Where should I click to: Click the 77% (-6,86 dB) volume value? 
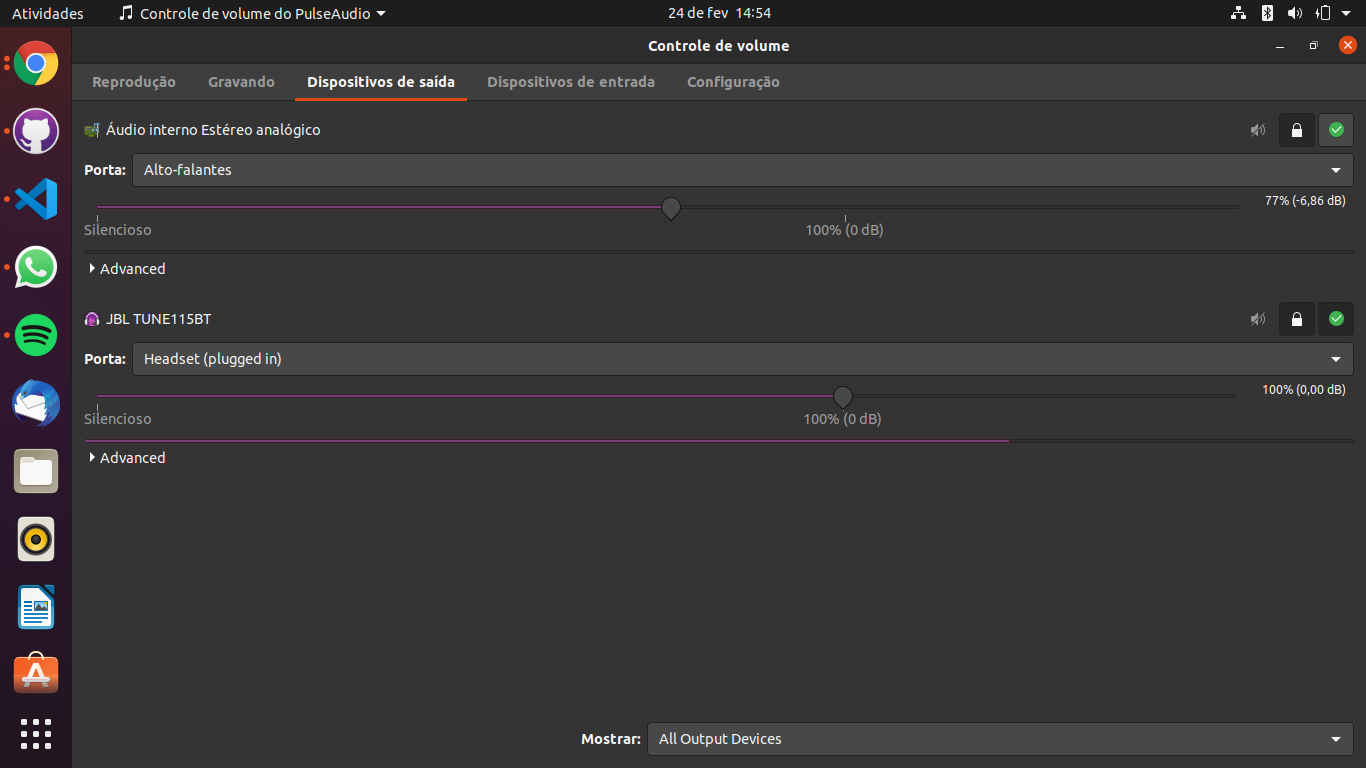[x=1305, y=201]
